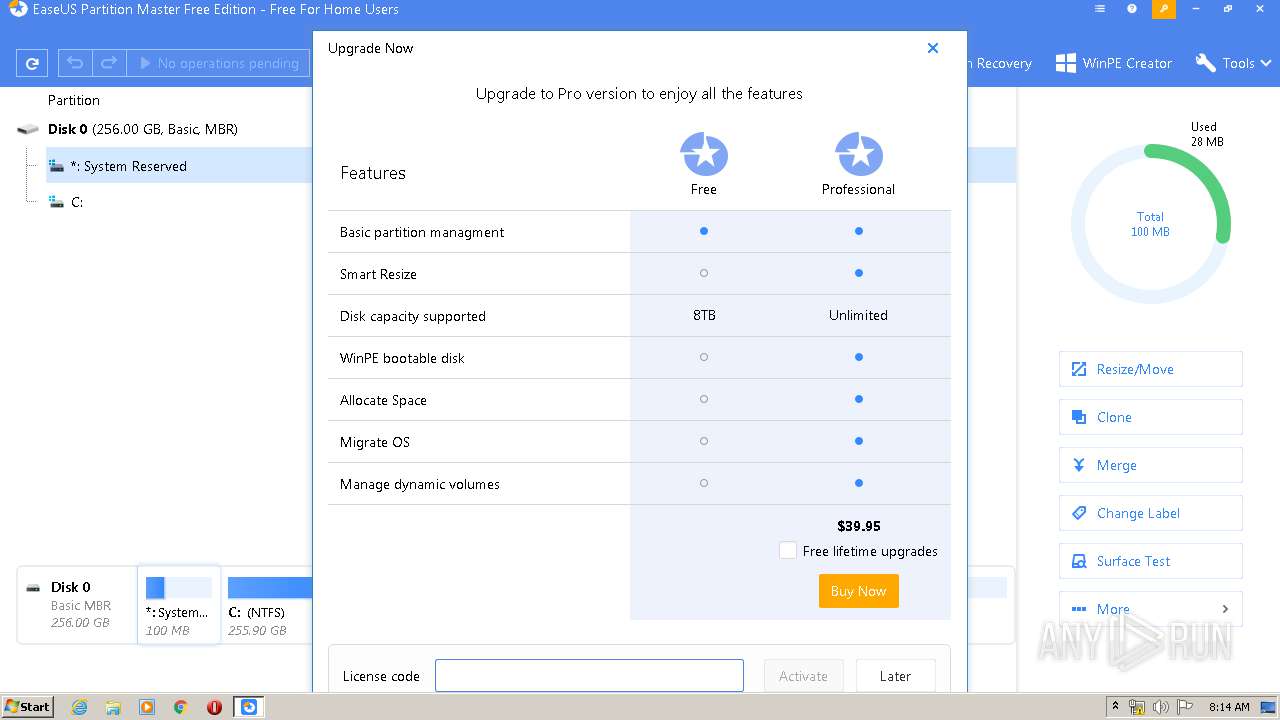Choose the Merge operation
Image resolution: width=1280 pixels, height=720 pixels.
coord(1150,465)
